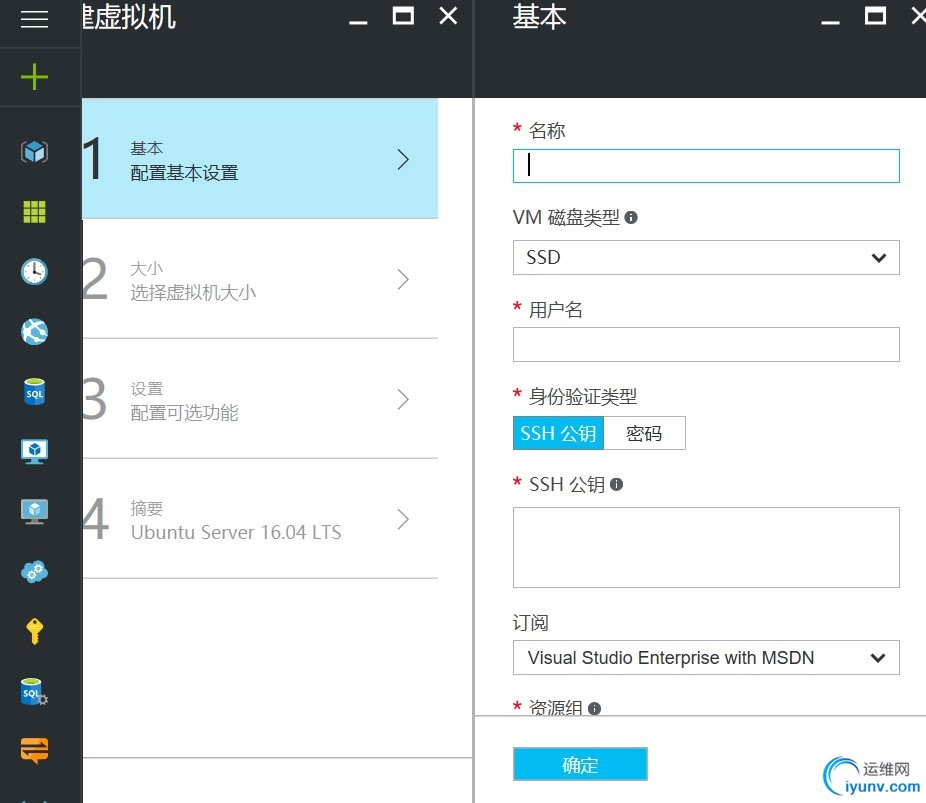Open the yellow key Subscriptions icon
The height and width of the screenshot is (803, 926).
(34, 631)
